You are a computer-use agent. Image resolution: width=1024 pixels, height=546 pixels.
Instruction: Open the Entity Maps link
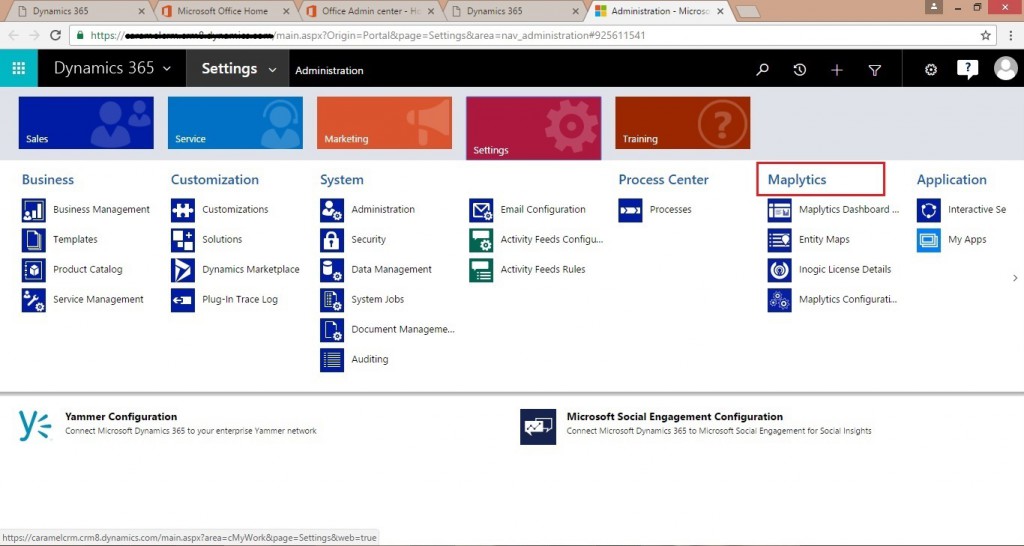(824, 240)
